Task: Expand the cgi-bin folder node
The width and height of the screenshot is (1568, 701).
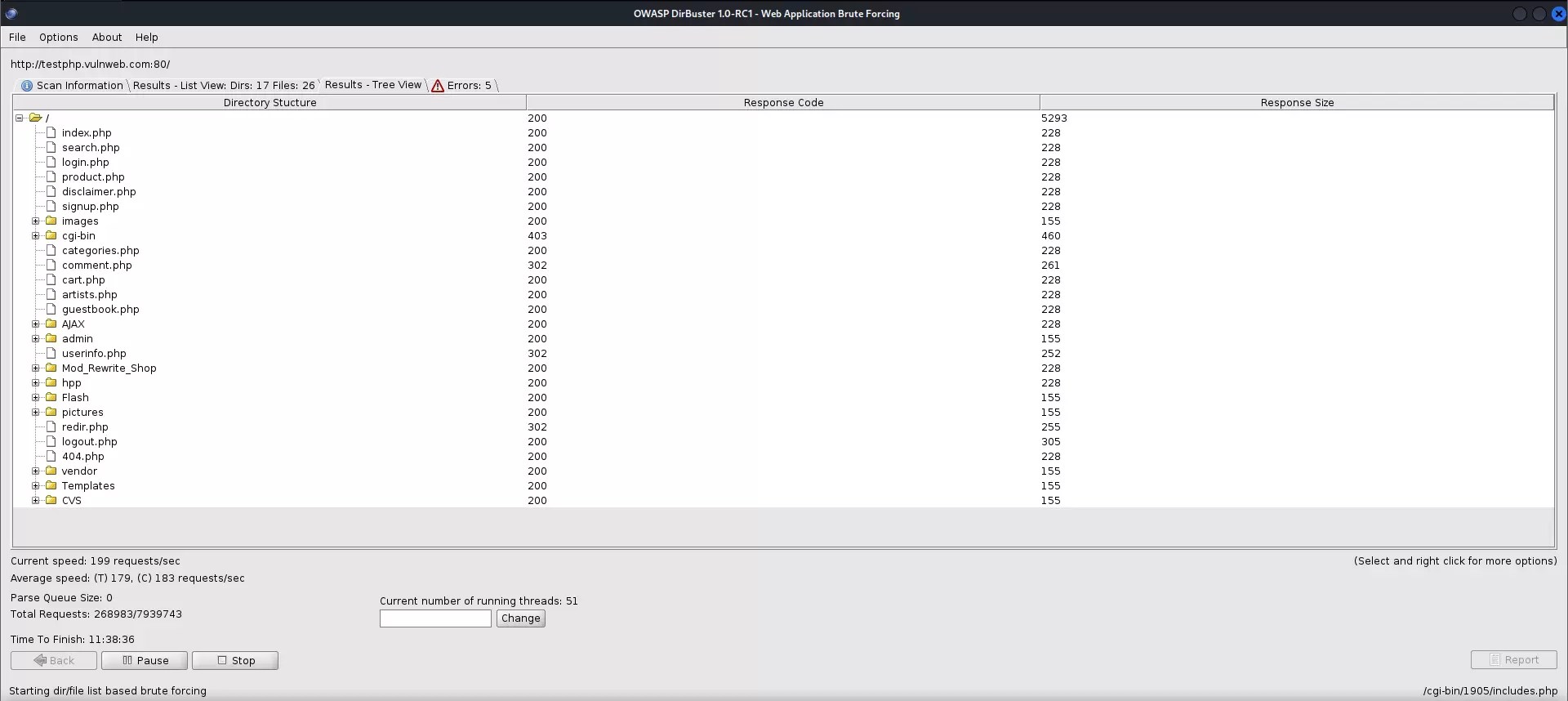Action: pyautogui.click(x=35, y=235)
